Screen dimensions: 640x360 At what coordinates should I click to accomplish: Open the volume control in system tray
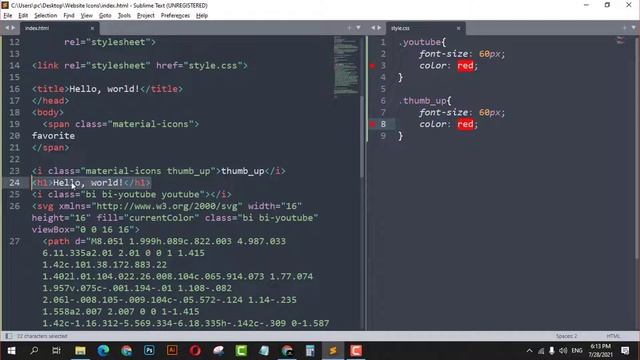563,351
